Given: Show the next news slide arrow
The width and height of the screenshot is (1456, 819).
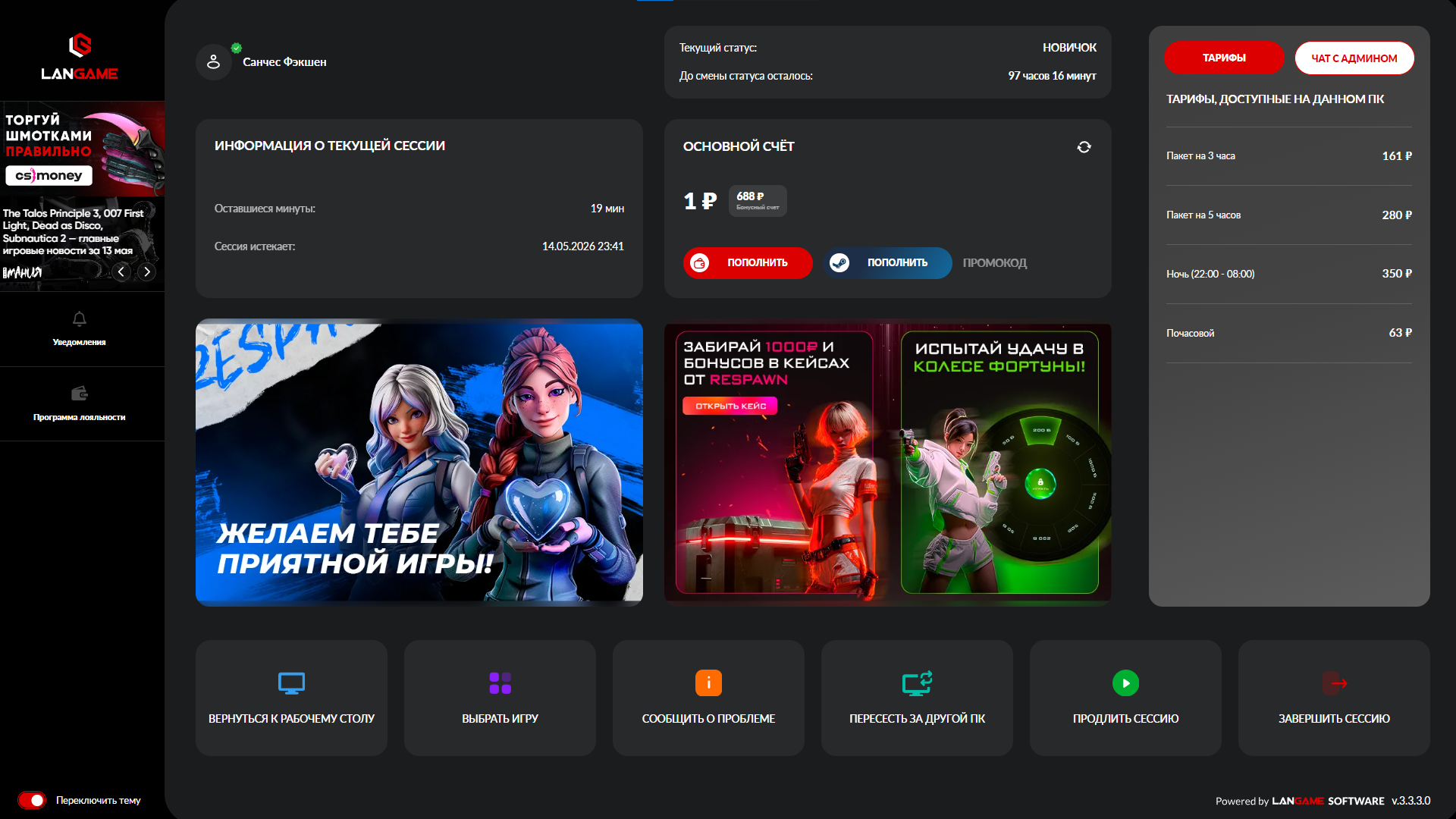Looking at the screenshot, I should coord(146,271).
